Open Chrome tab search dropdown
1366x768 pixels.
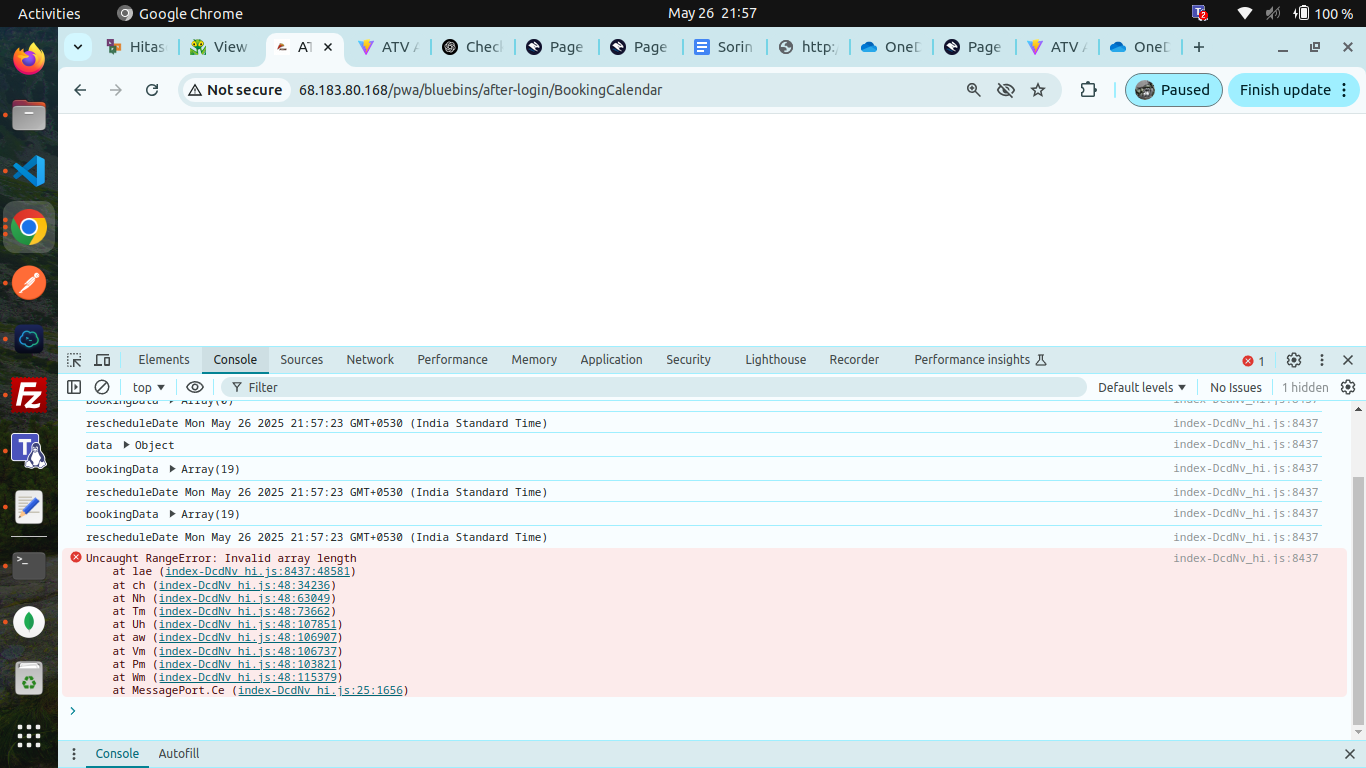pyautogui.click(x=78, y=47)
